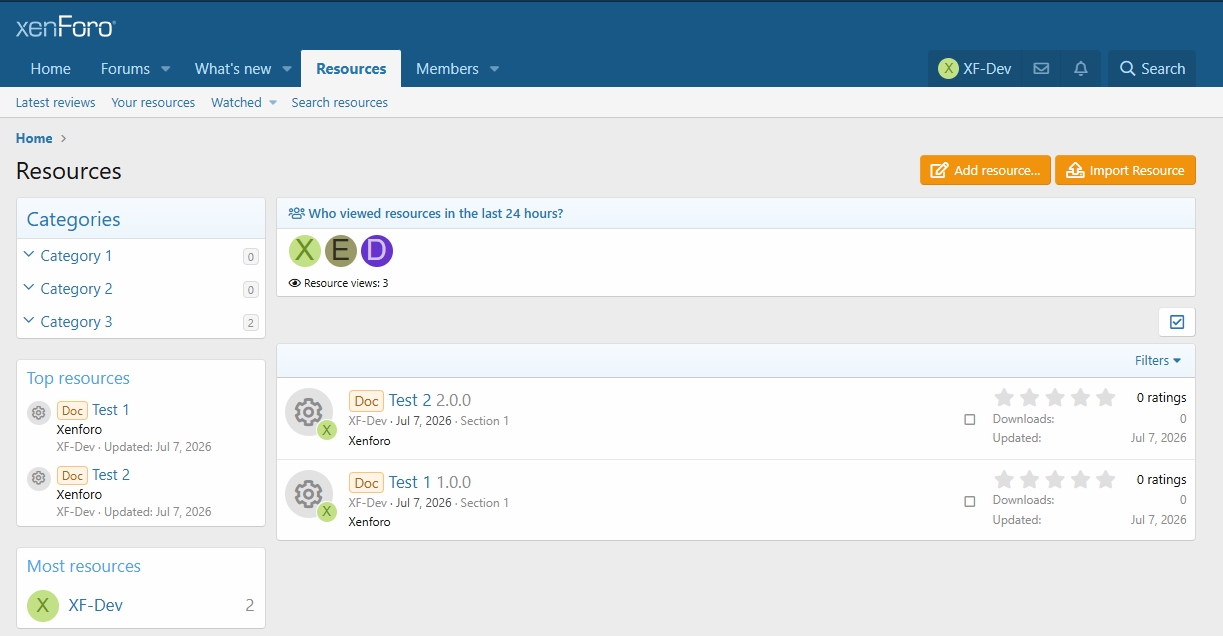Rate Test 2 with five stars
This screenshot has width=1223, height=636.
[1105, 398]
